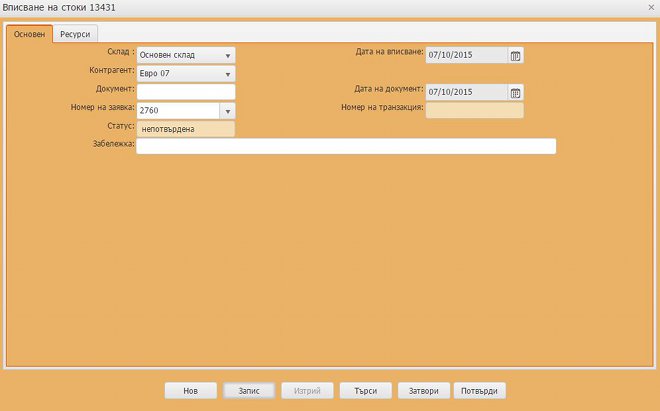Image resolution: width=660 pixels, height=411 pixels.
Task: Confirm with the Потвърди button
Action: pos(481,391)
